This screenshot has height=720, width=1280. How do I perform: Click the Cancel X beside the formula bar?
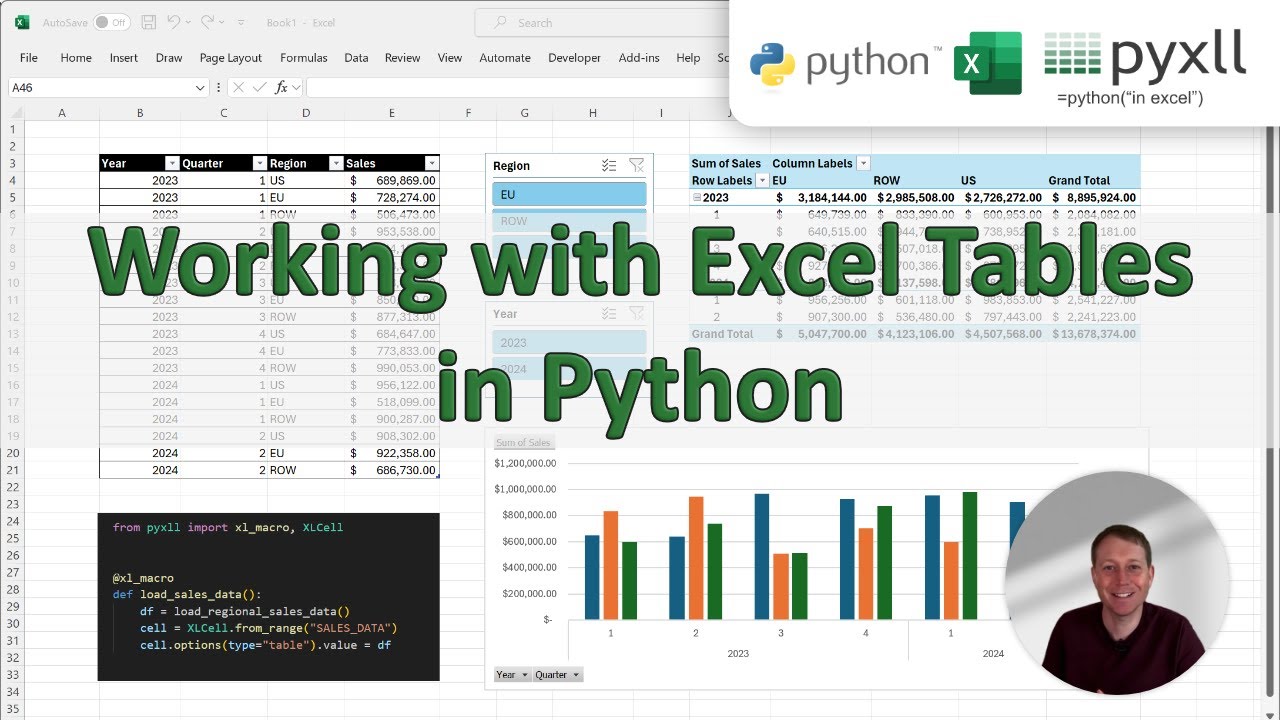click(x=239, y=87)
